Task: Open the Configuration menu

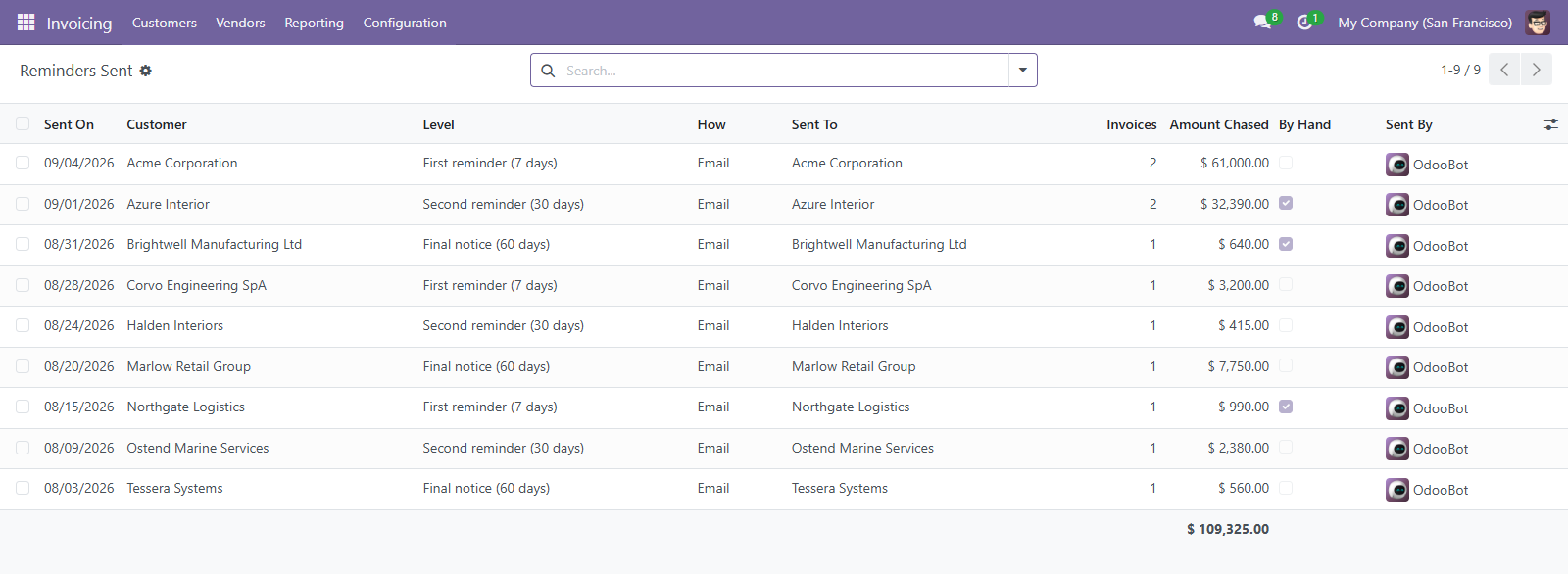Action: coord(405,23)
